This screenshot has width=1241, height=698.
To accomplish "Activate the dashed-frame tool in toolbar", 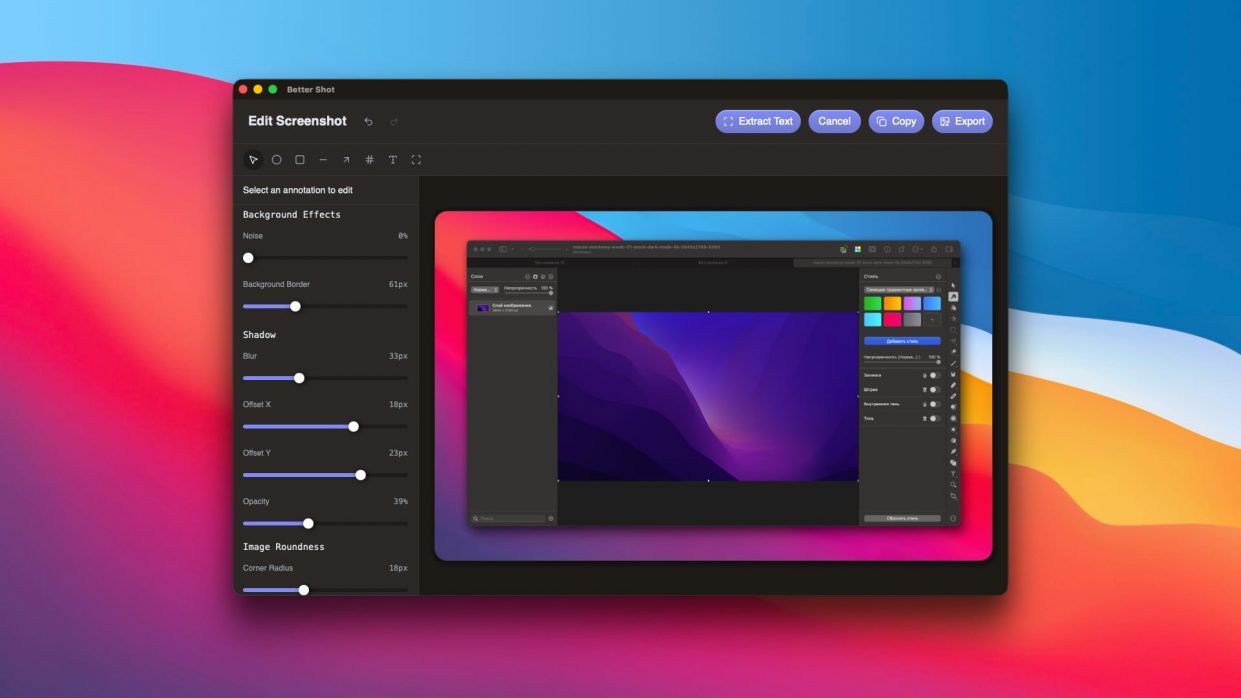I will pos(416,160).
